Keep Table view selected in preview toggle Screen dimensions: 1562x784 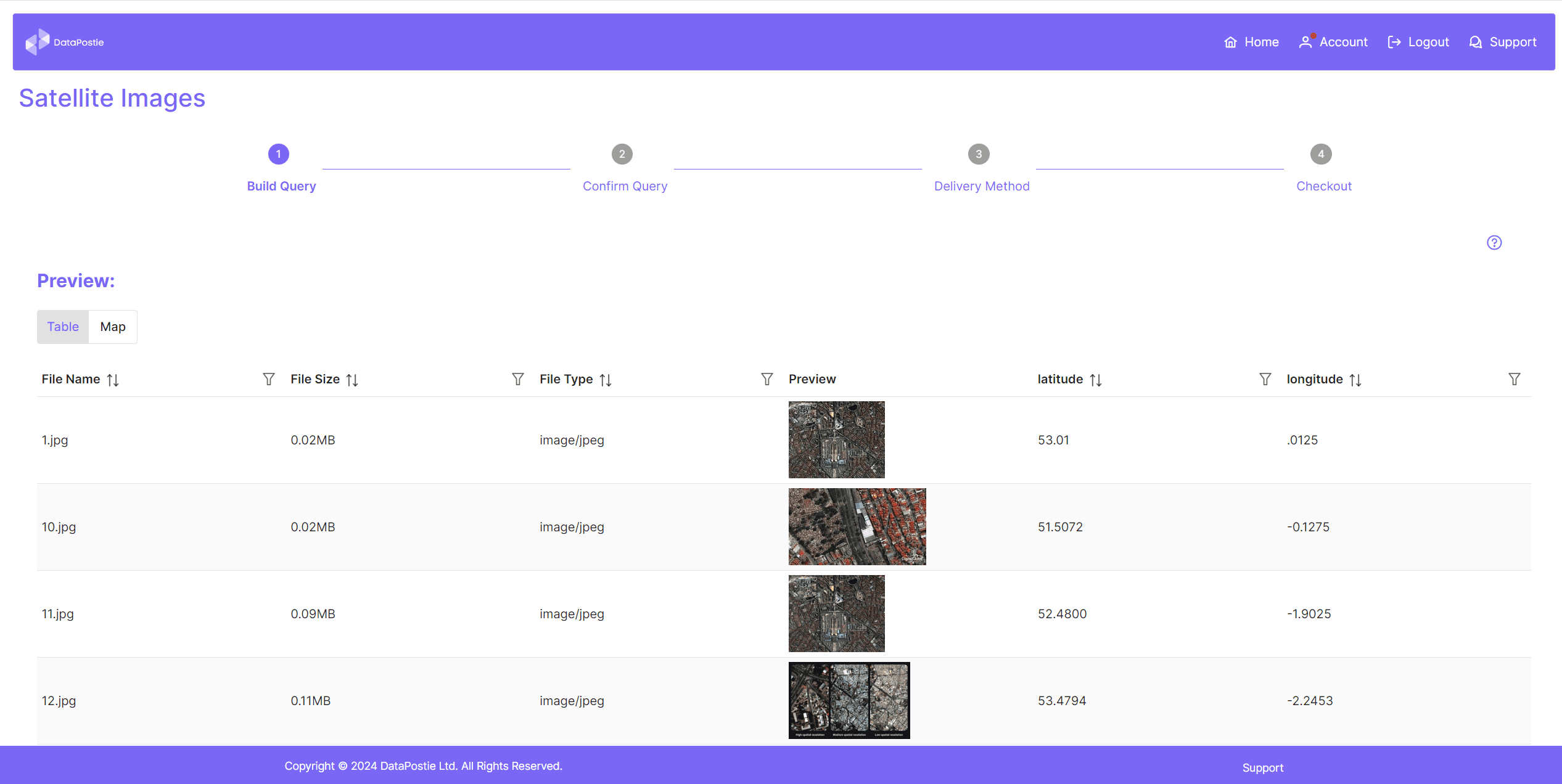62,327
